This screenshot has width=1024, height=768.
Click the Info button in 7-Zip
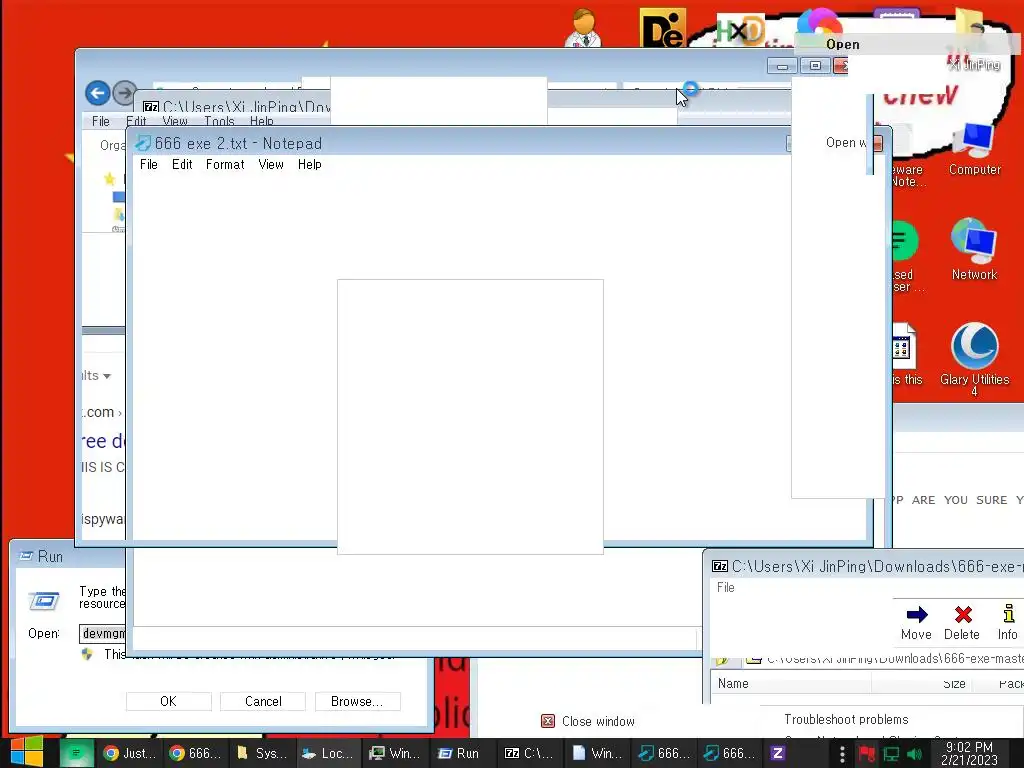pos(1008,622)
